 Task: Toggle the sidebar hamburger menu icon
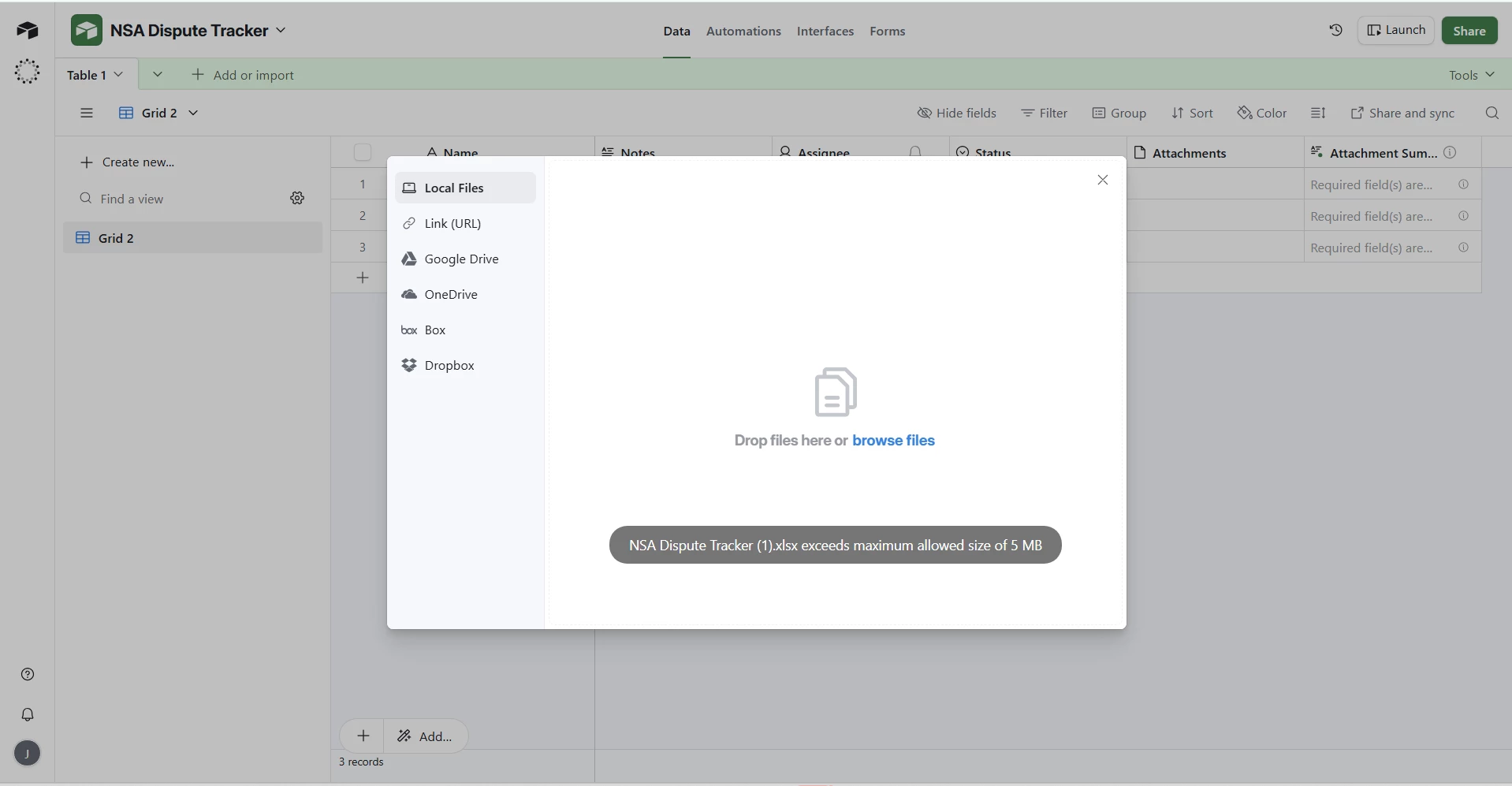click(87, 113)
